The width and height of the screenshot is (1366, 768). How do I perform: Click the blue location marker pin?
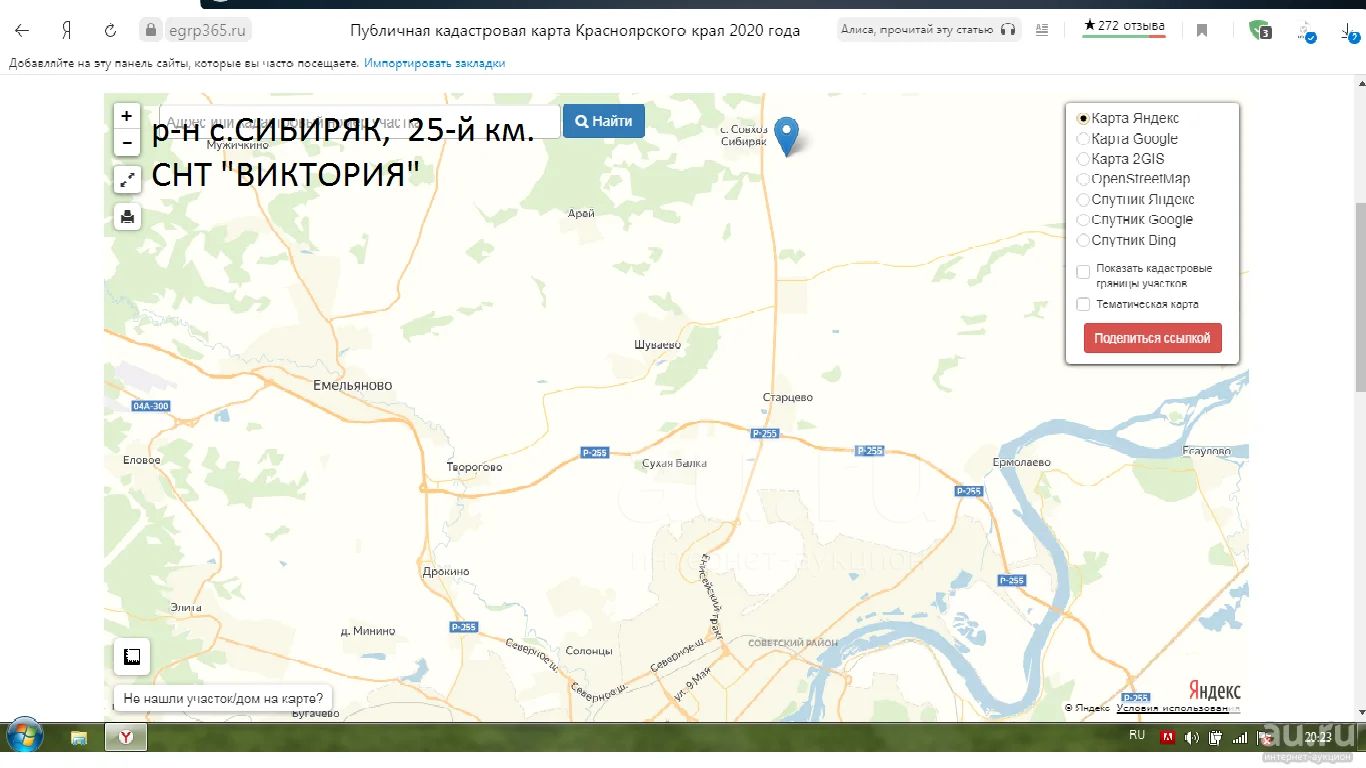pos(787,135)
